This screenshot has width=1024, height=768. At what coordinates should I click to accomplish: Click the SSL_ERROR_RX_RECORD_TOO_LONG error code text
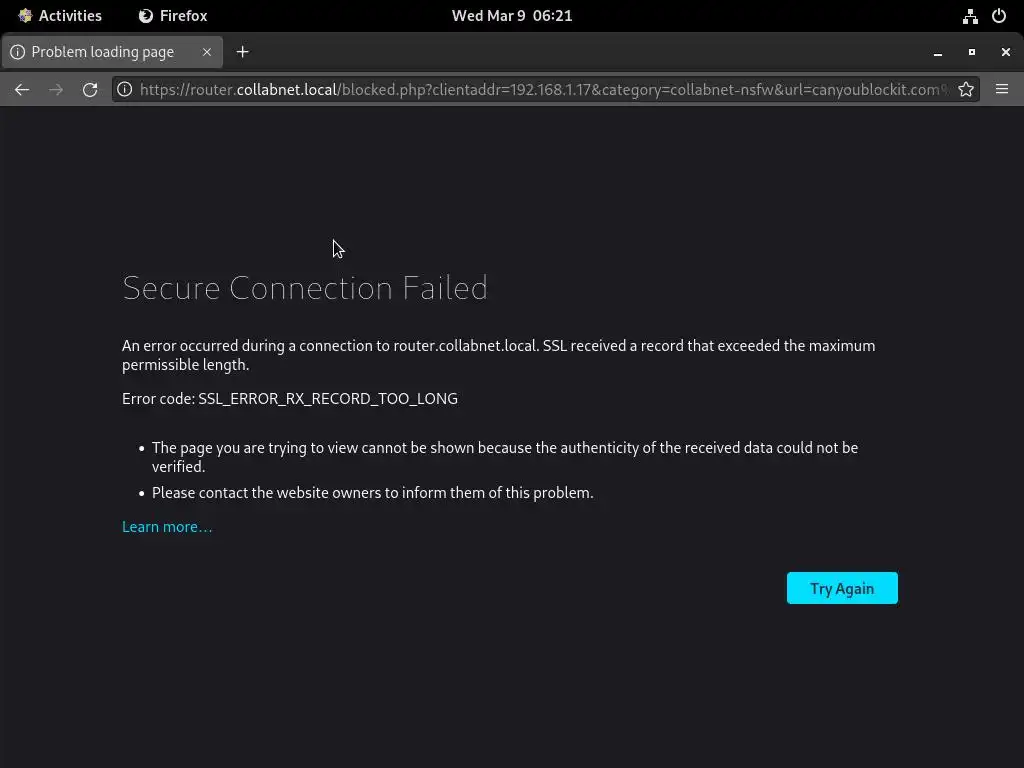point(328,398)
